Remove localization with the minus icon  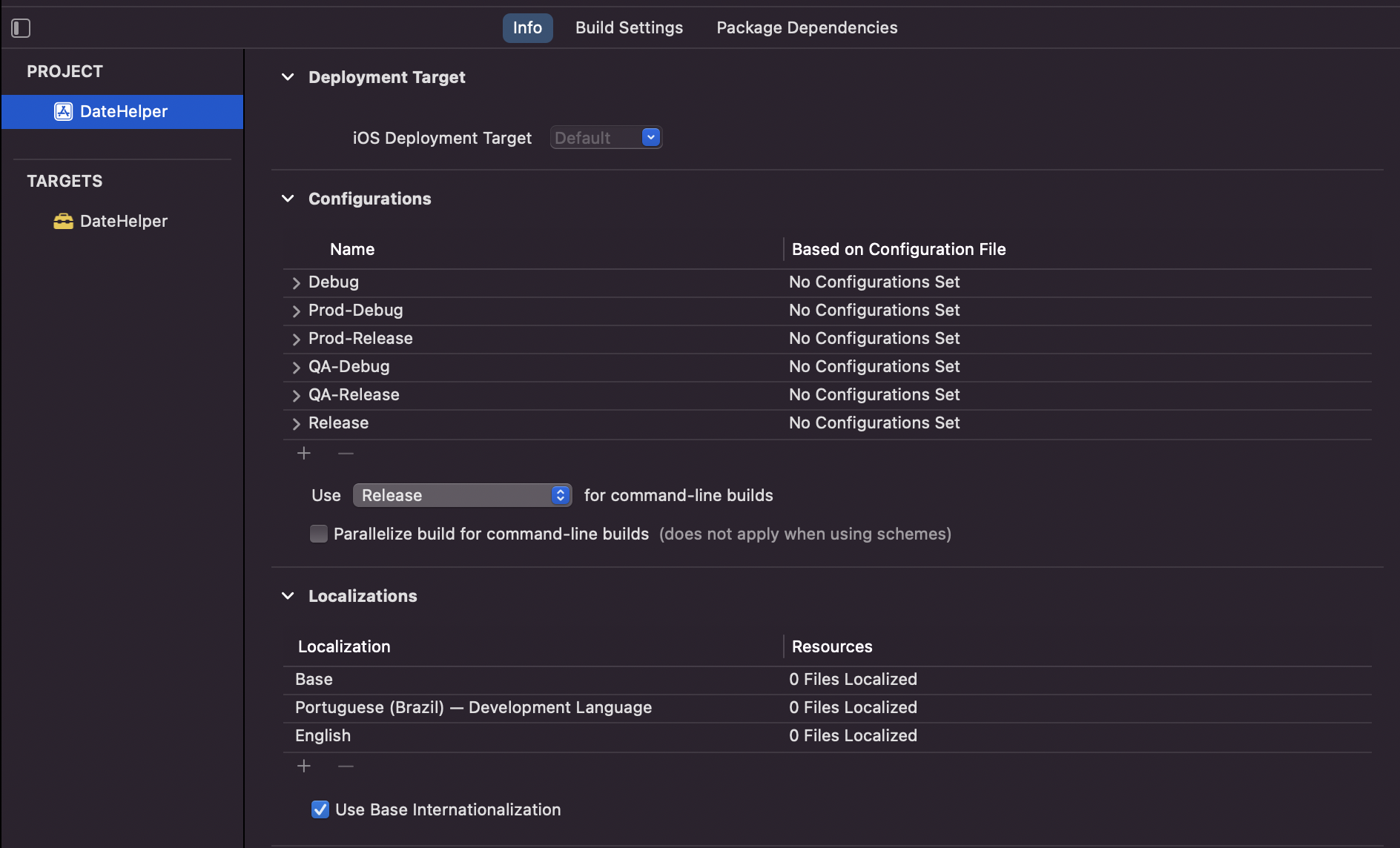pyautogui.click(x=346, y=766)
